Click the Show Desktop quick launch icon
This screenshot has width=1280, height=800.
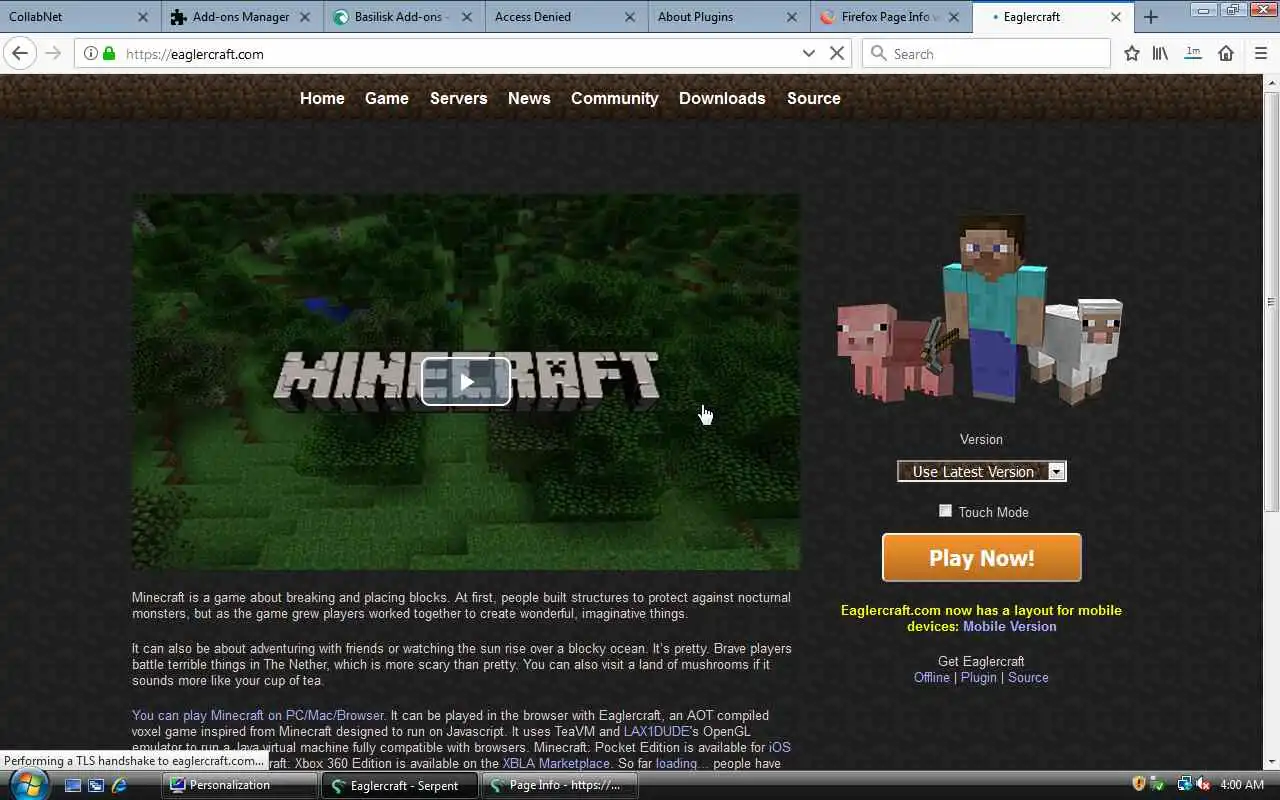point(72,786)
